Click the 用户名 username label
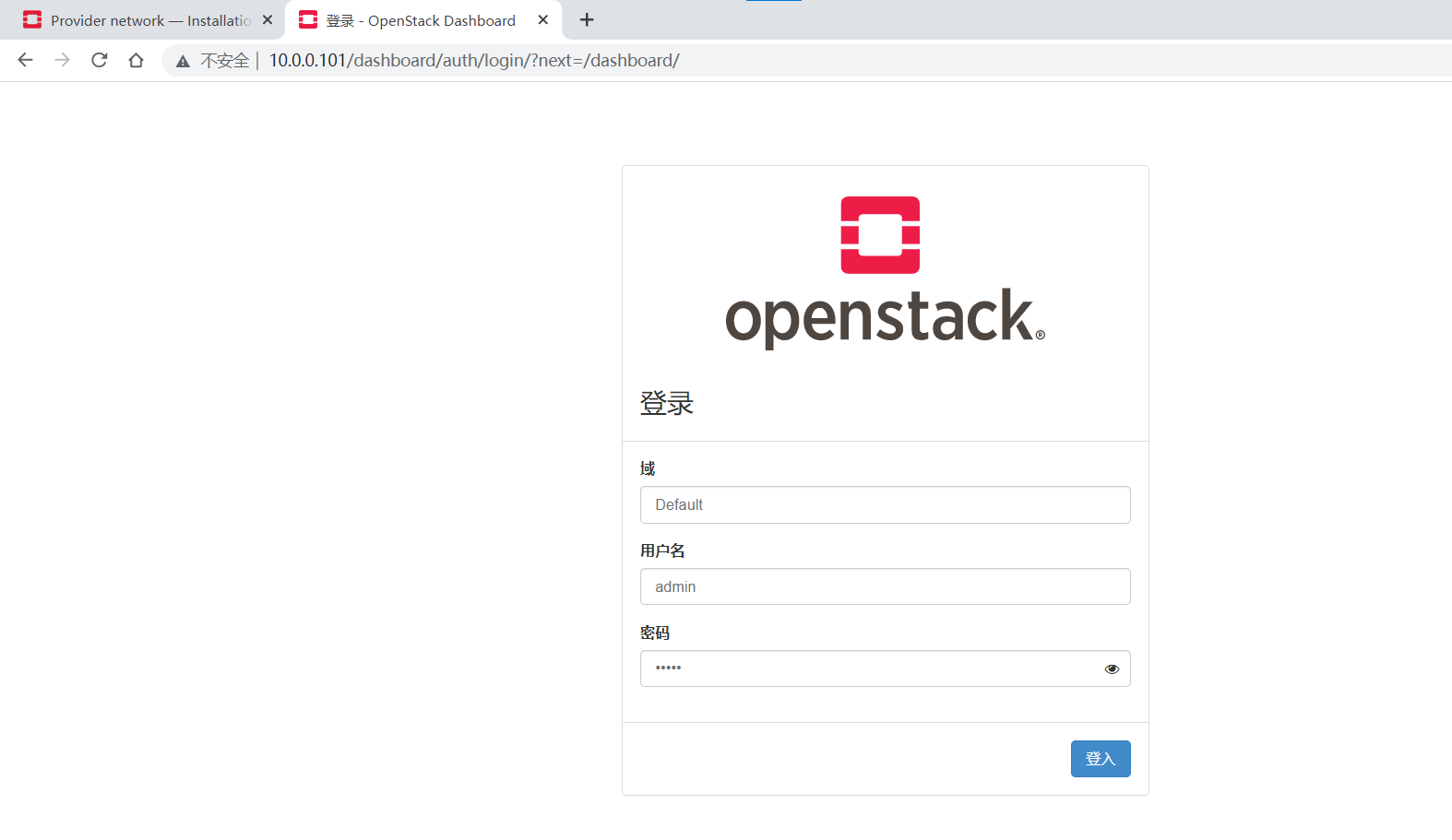 click(x=662, y=550)
